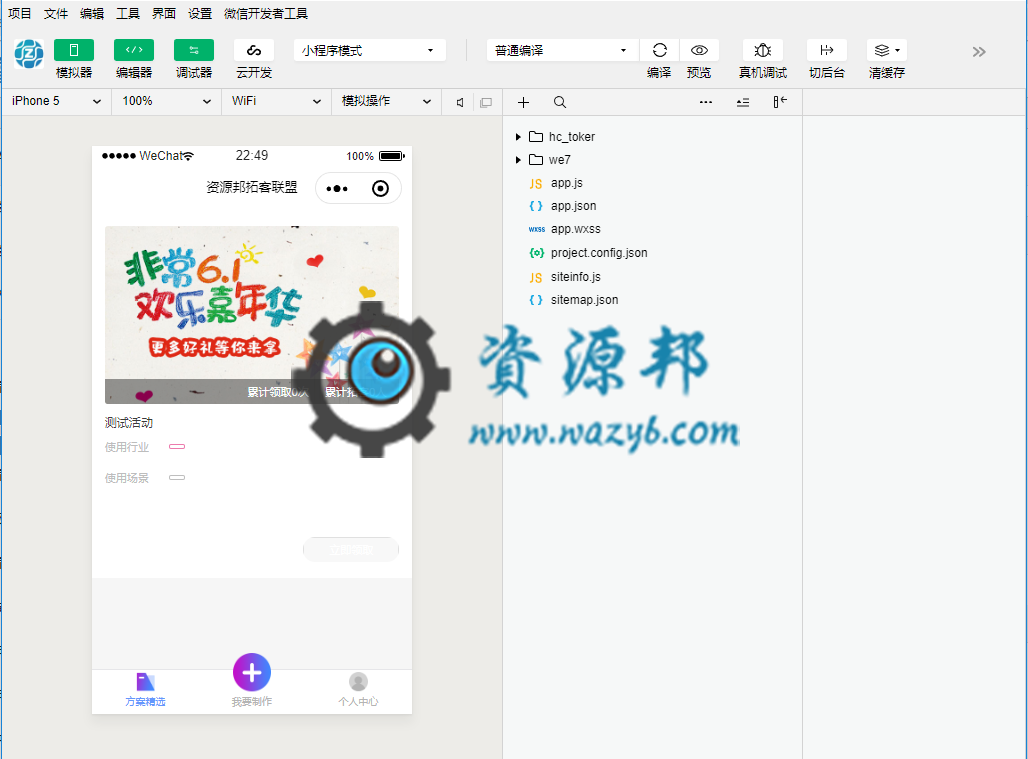Screen dimensions: 1028x759
Task: Click the detach simulator window icon
Action: tap(486, 102)
